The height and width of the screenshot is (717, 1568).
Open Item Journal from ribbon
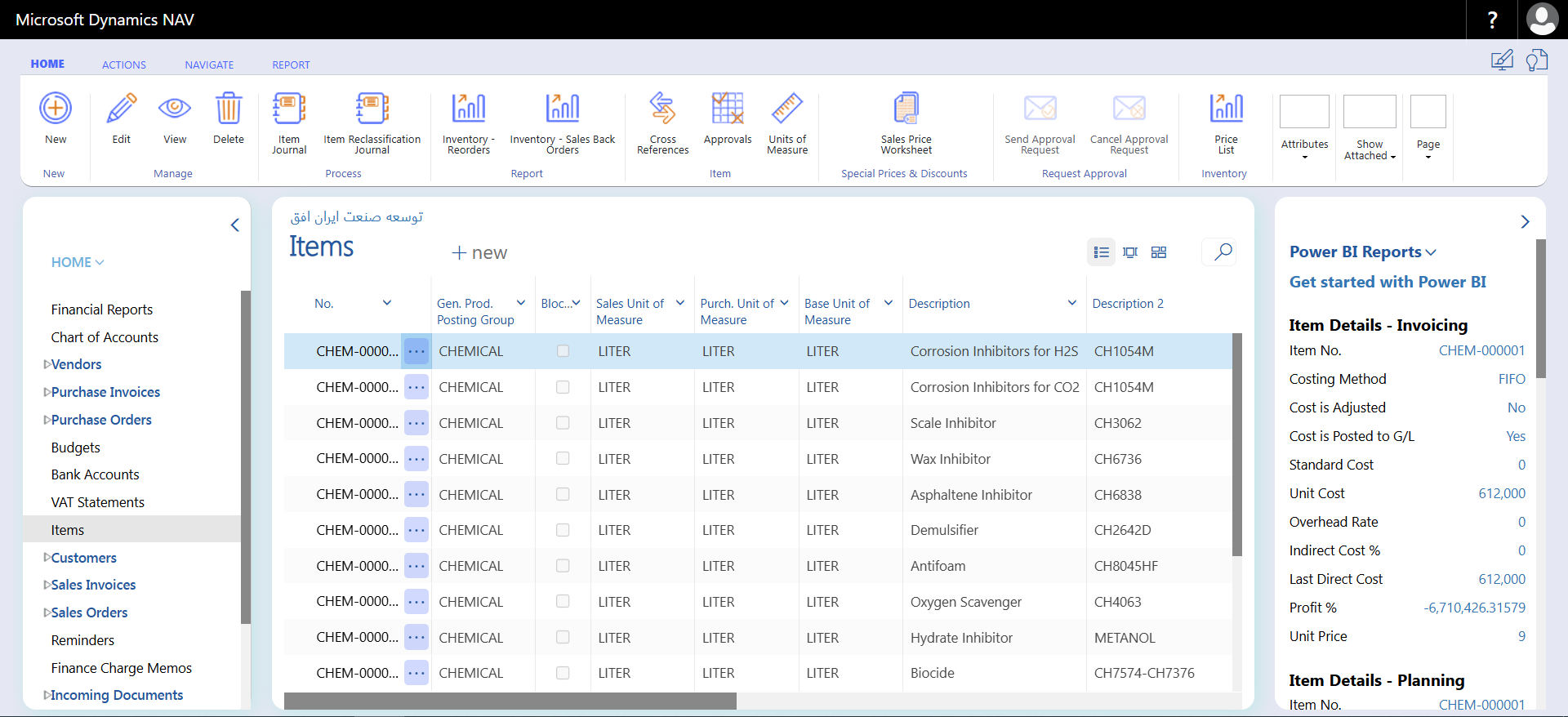point(289,109)
